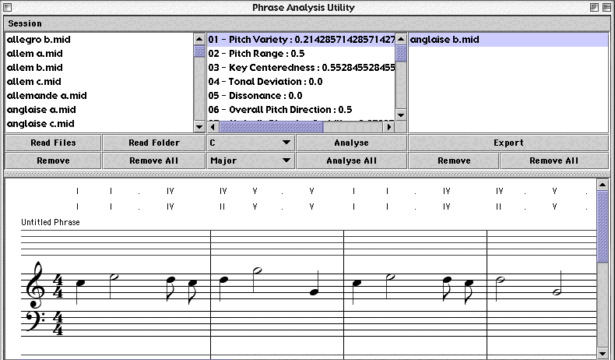615x360 pixels.
Task: Click the window collapse box in title bar
Action: 606,7
